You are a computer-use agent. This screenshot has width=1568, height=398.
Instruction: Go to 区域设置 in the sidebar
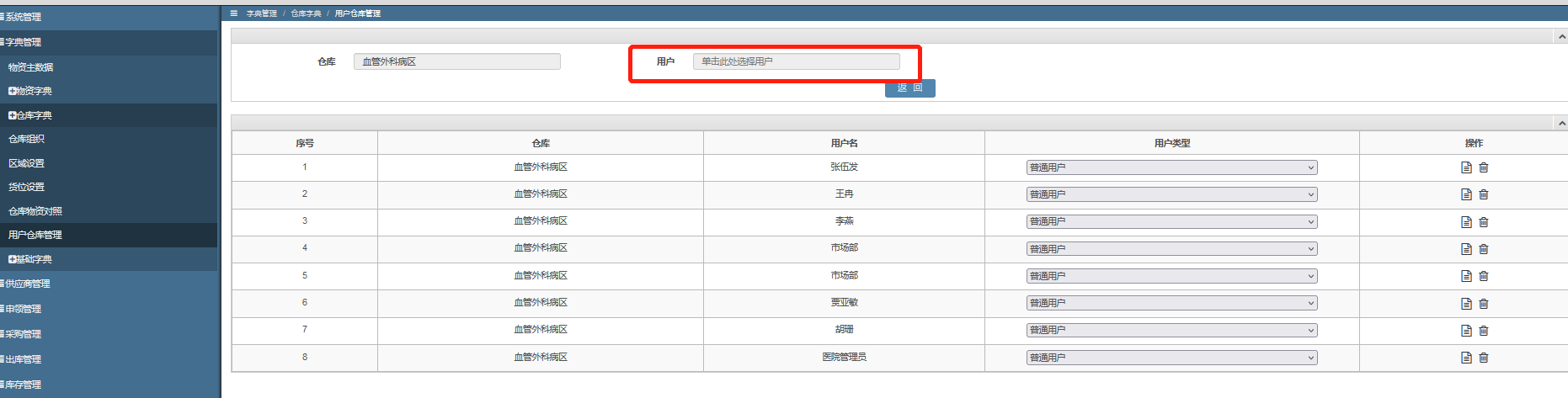pos(26,163)
